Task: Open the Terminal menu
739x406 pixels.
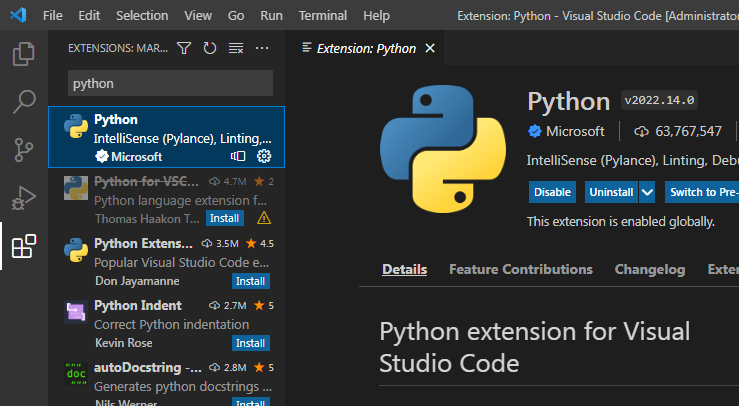Action: [322, 16]
